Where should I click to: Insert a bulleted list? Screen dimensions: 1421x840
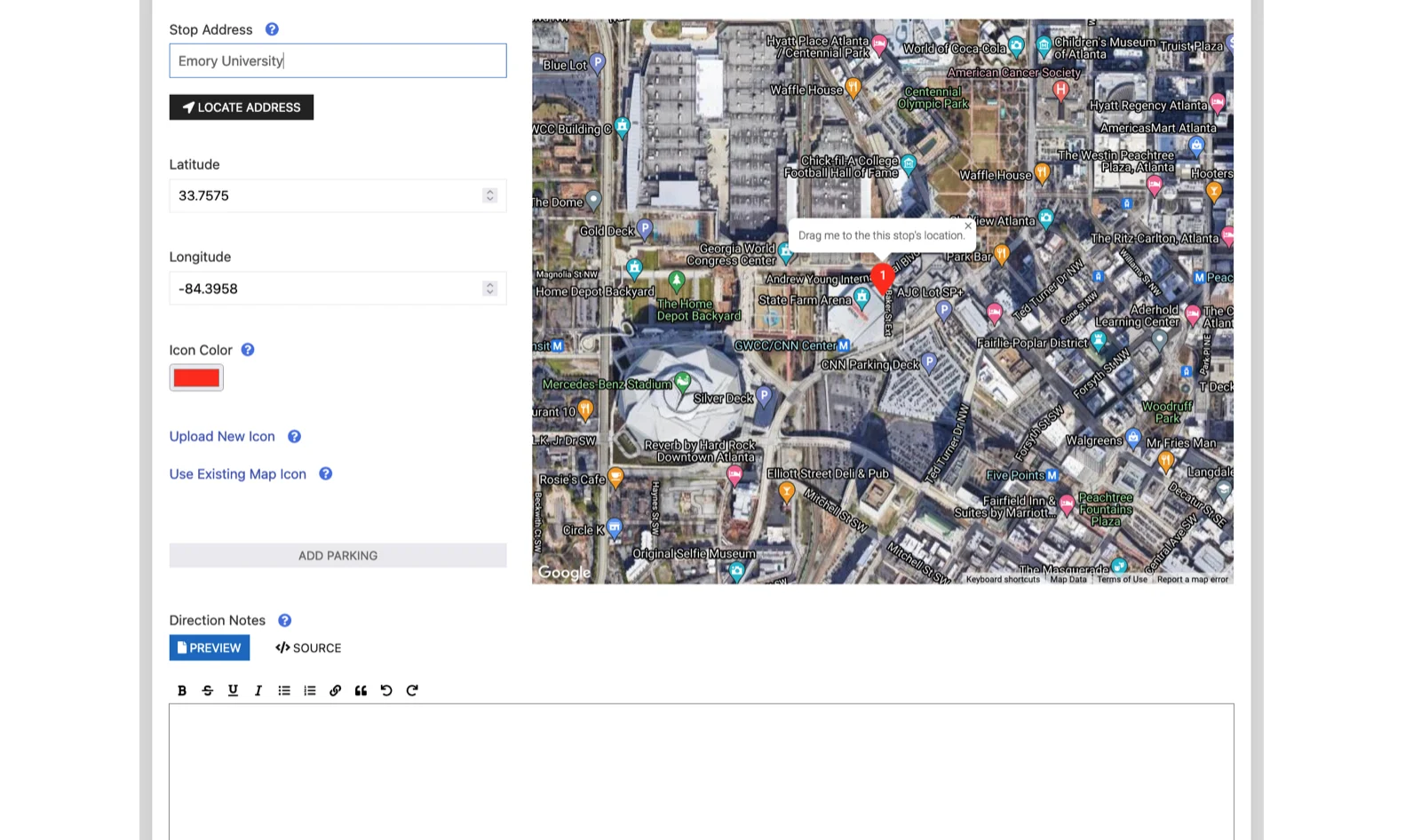pos(284,691)
